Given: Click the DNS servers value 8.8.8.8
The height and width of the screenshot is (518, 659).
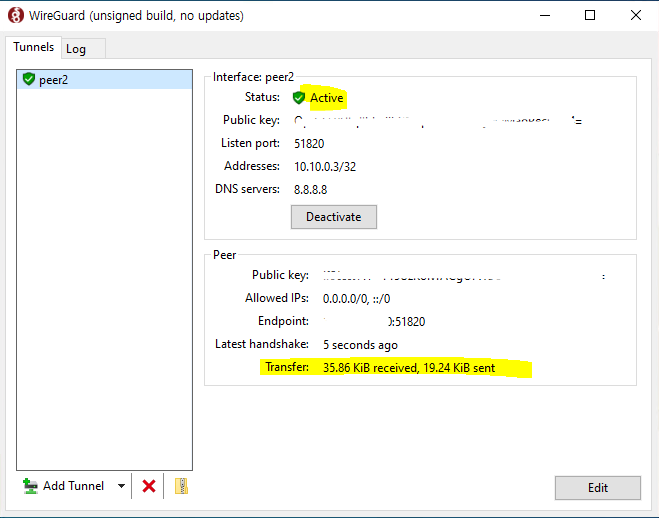Looking at the screenshot, I should 310,189.
